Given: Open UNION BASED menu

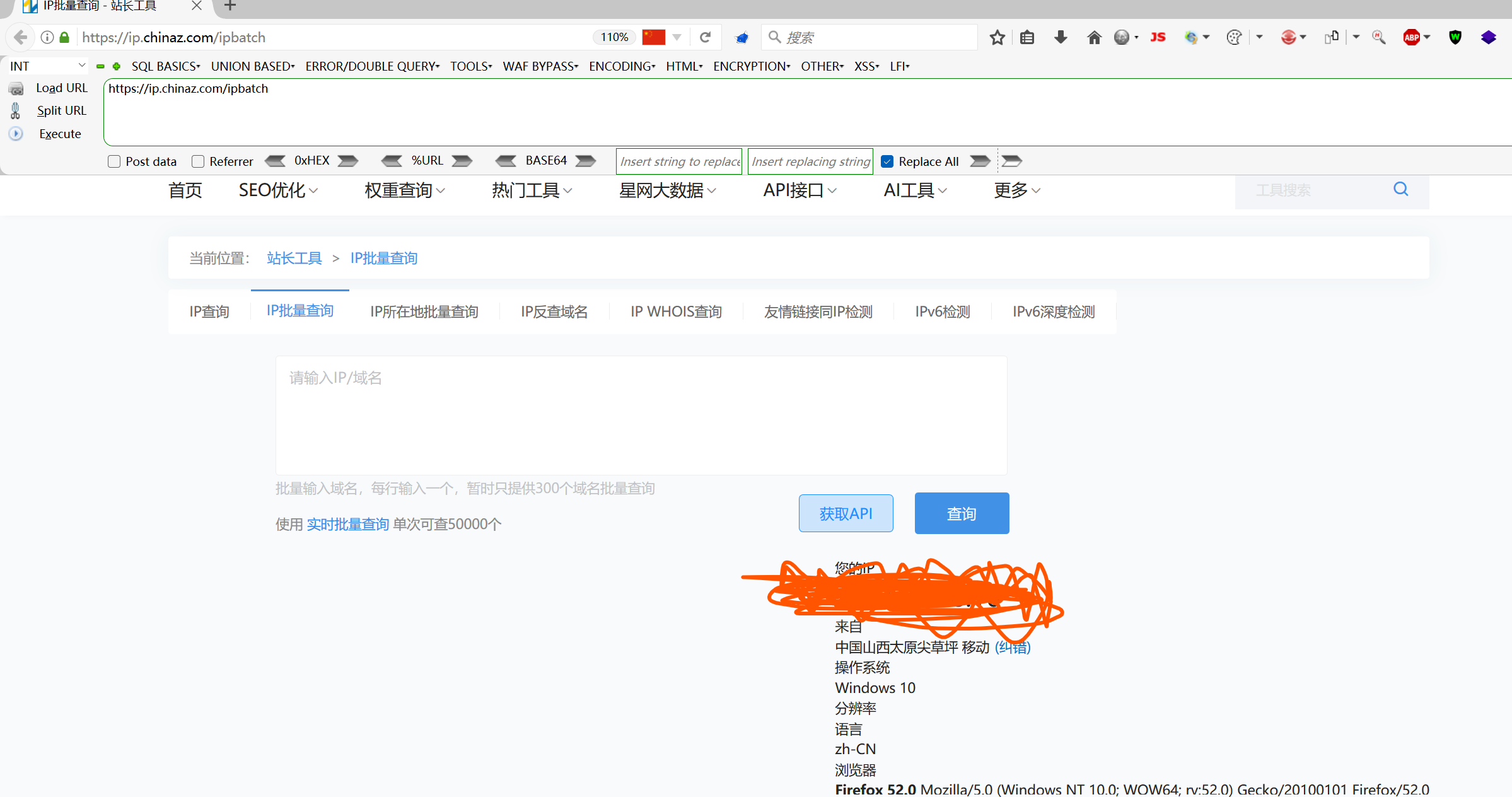Looking at the screenshot, I should [253, 66].
